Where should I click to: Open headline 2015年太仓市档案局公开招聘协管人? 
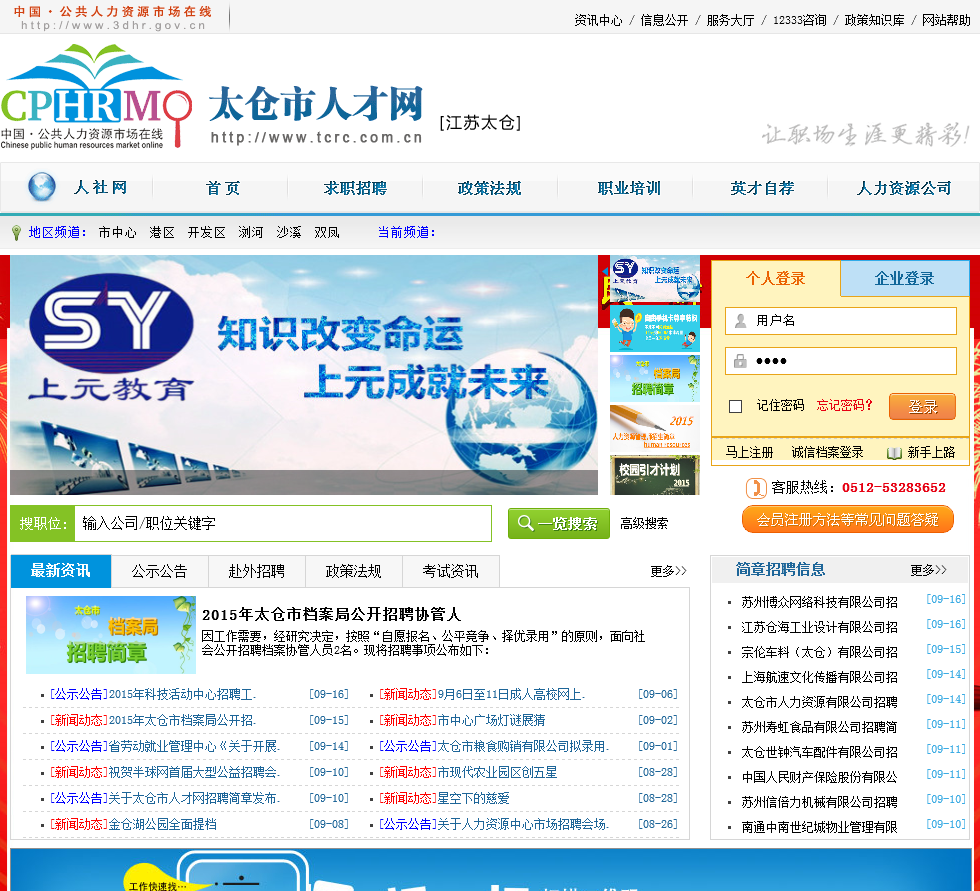tap(331, 614)
